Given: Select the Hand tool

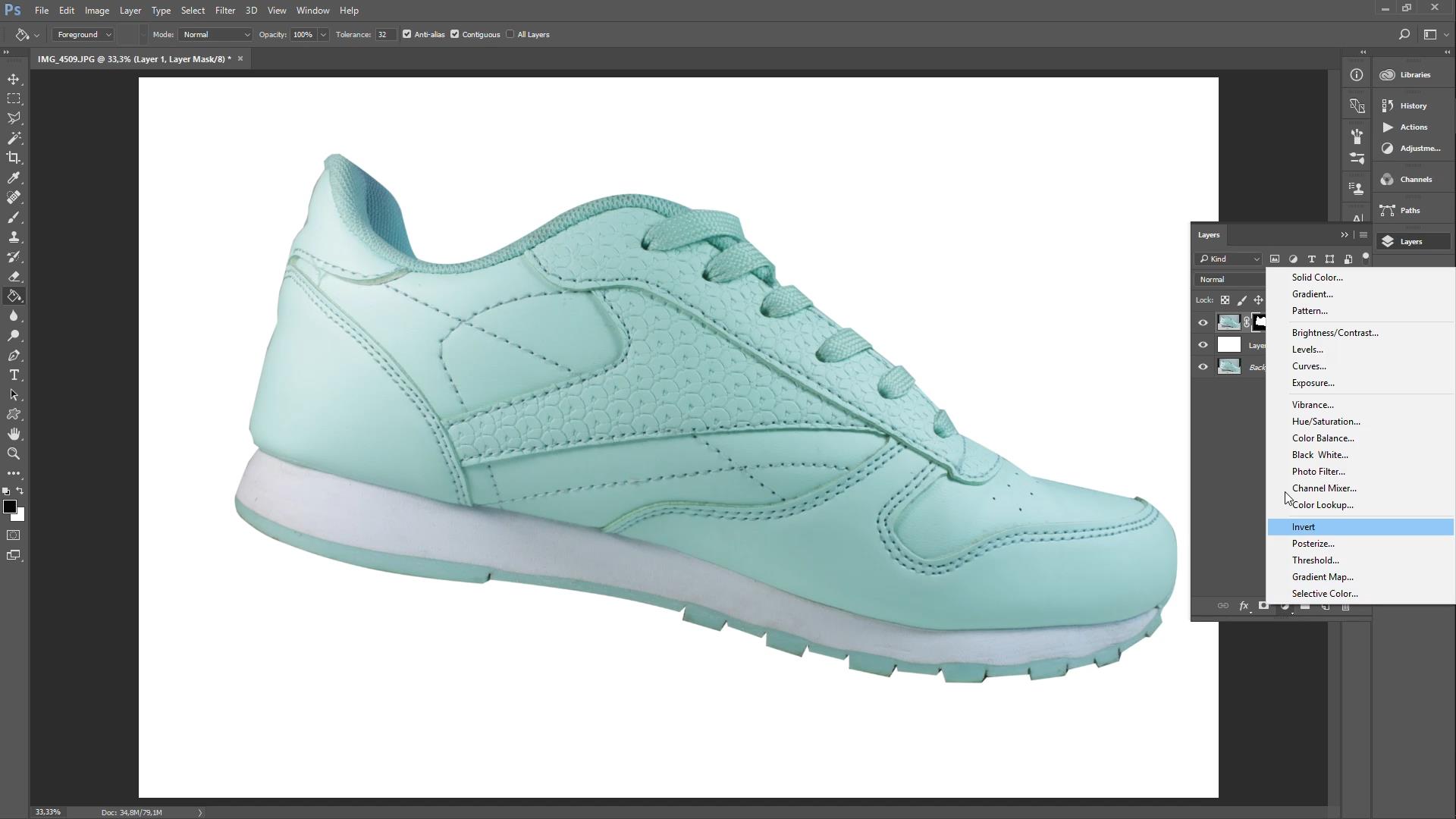Looking at the screenshot, I should point(14,434).
